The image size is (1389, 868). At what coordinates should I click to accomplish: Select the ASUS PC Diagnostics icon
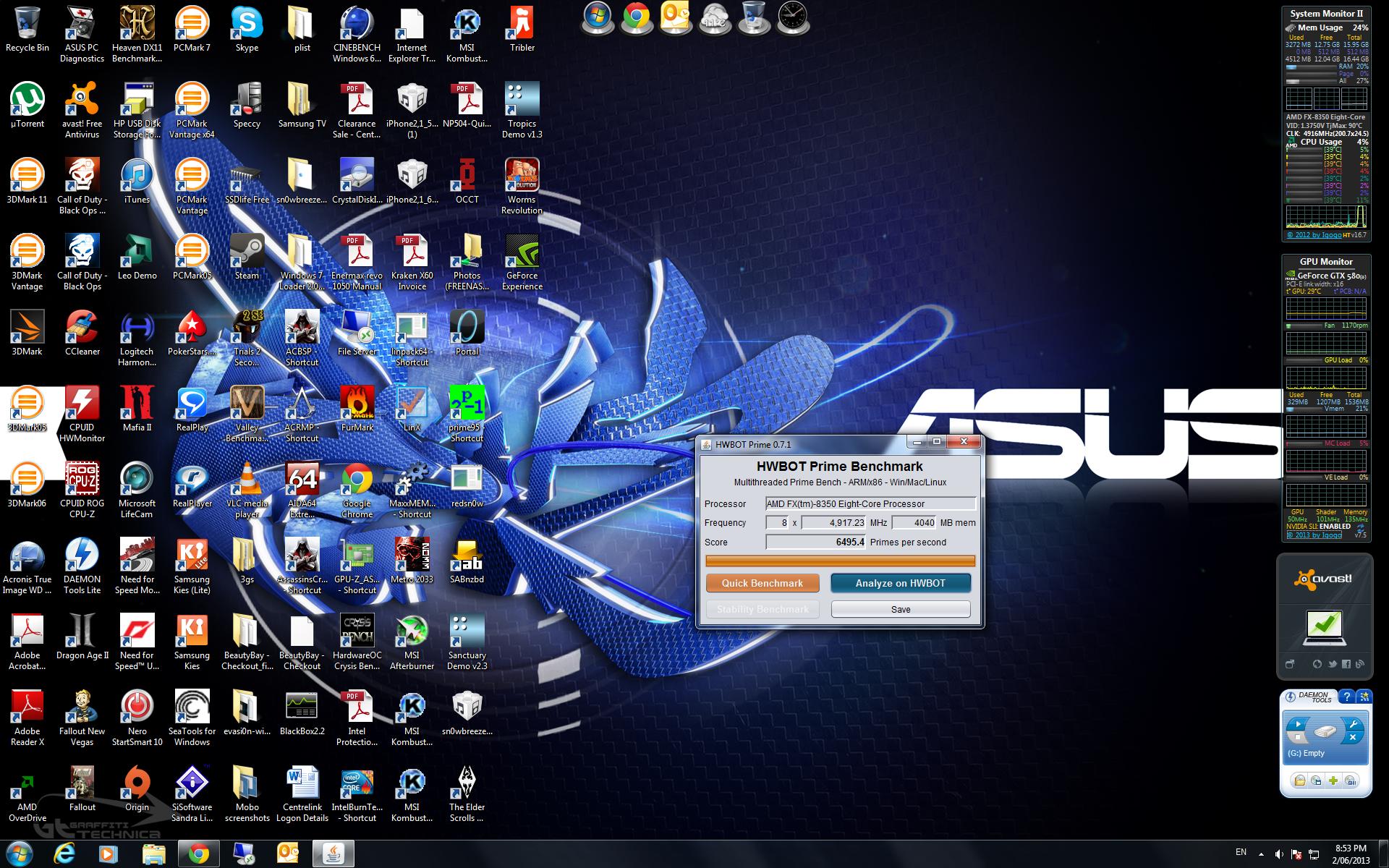point(82,33)
